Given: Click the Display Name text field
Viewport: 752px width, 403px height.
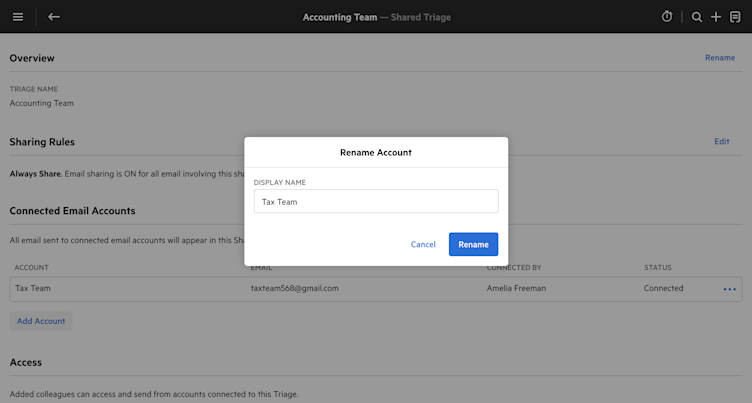Looking at the screenshot, I should (376, 201).
